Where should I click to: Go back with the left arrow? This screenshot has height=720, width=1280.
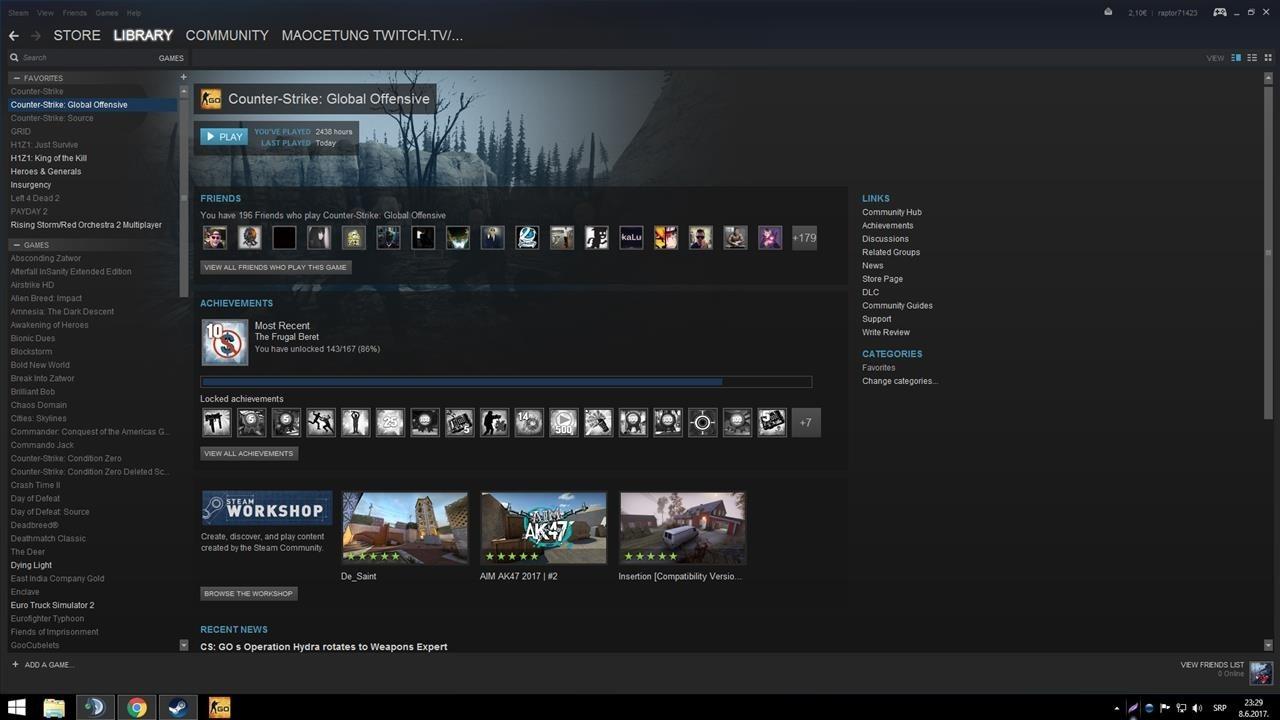click(x=14, y=36)
